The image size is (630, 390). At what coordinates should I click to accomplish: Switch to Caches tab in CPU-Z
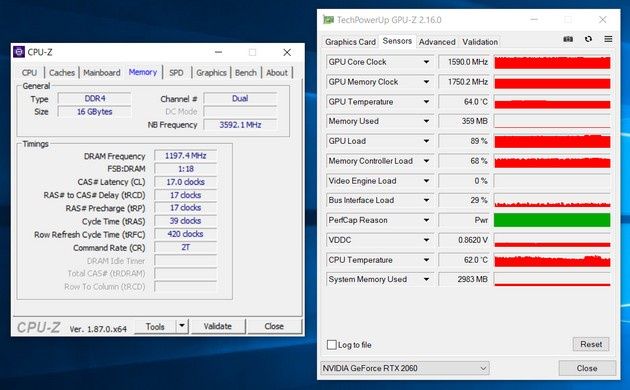pyautogui.click(x=61, y=73)
